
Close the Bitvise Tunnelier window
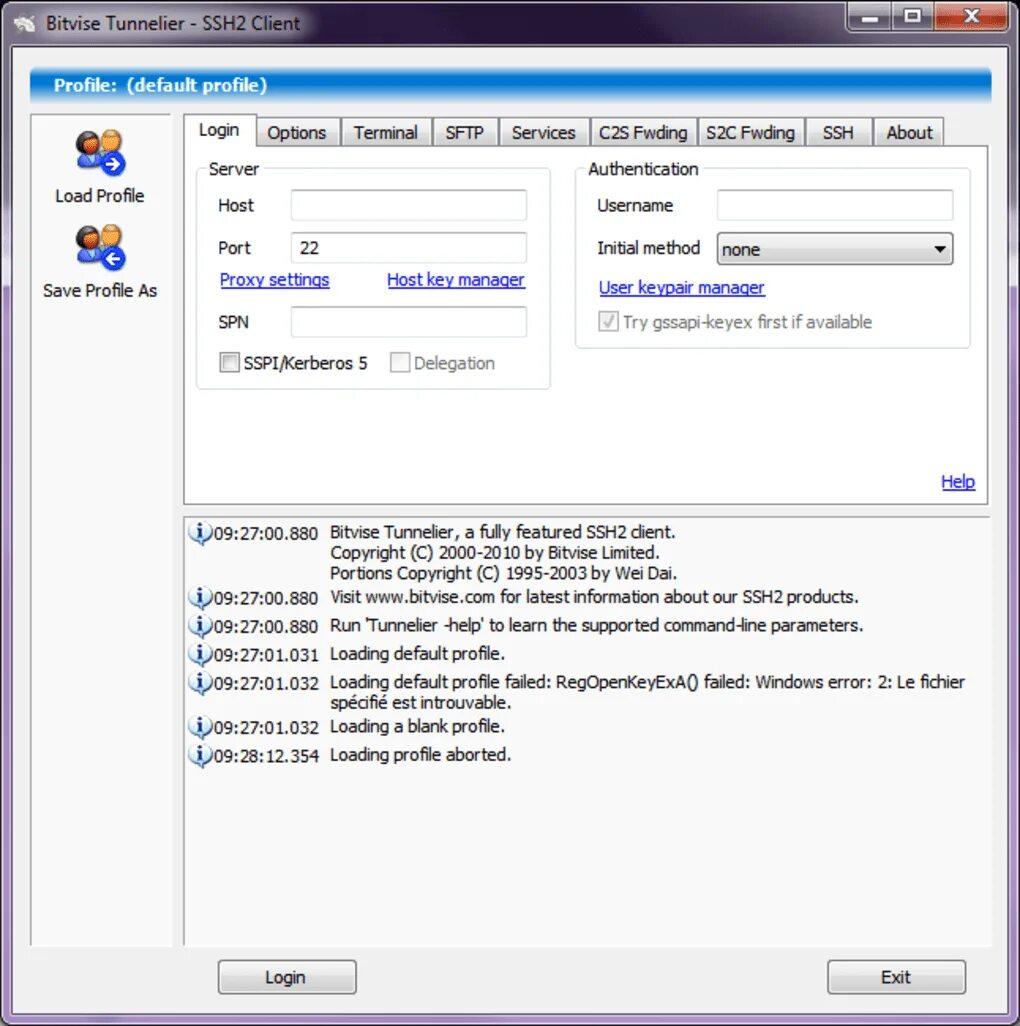click(x=972, y=17)
